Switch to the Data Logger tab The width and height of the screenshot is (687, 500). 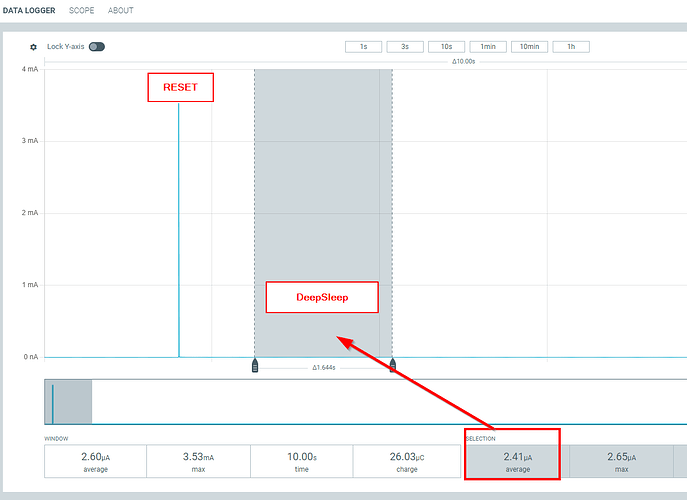(x=29, y=10)
